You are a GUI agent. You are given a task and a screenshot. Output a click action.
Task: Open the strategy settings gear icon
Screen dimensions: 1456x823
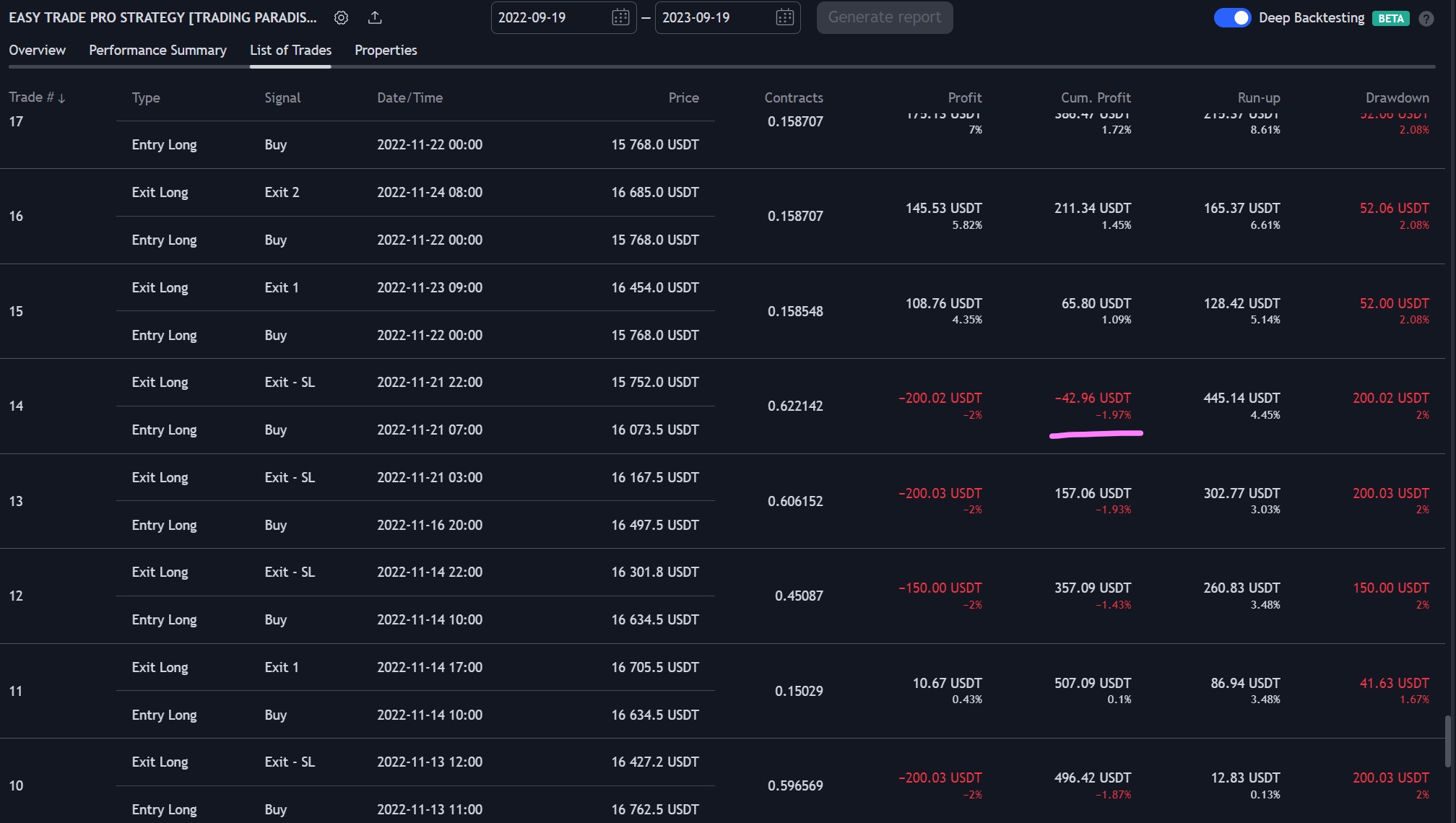[x=341, y=18]
